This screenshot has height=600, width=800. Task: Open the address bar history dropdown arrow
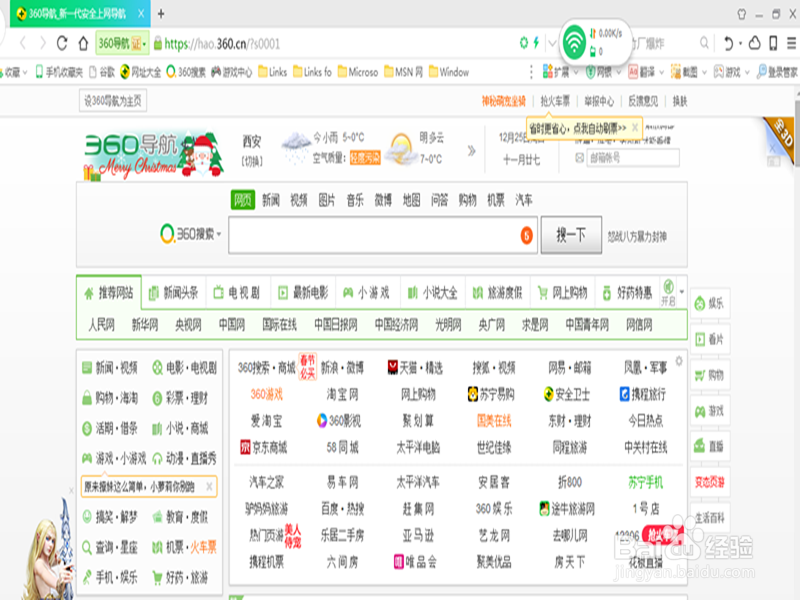click(552, 43)
